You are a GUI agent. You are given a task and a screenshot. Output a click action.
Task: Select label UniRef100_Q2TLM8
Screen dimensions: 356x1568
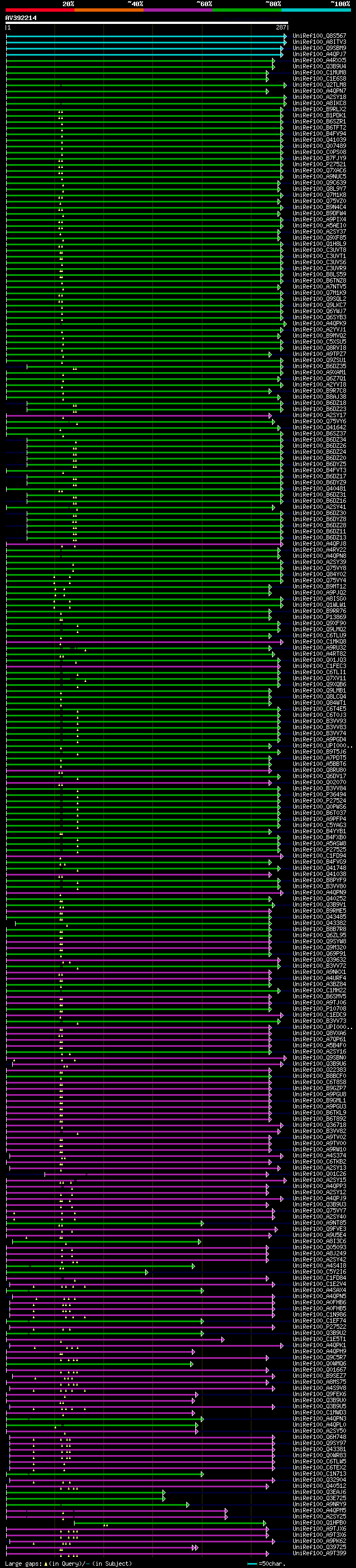click(319, 85)
